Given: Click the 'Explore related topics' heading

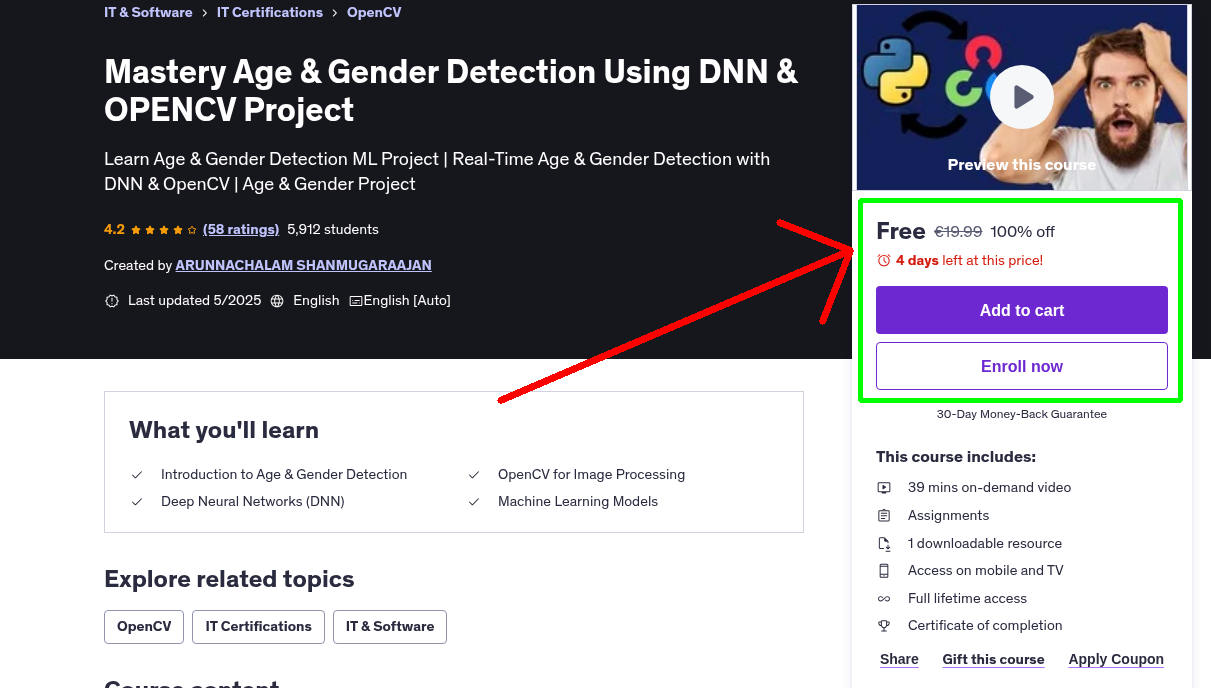Looking at the screenshot, I should pyautogui.click(x=229, y=580).
